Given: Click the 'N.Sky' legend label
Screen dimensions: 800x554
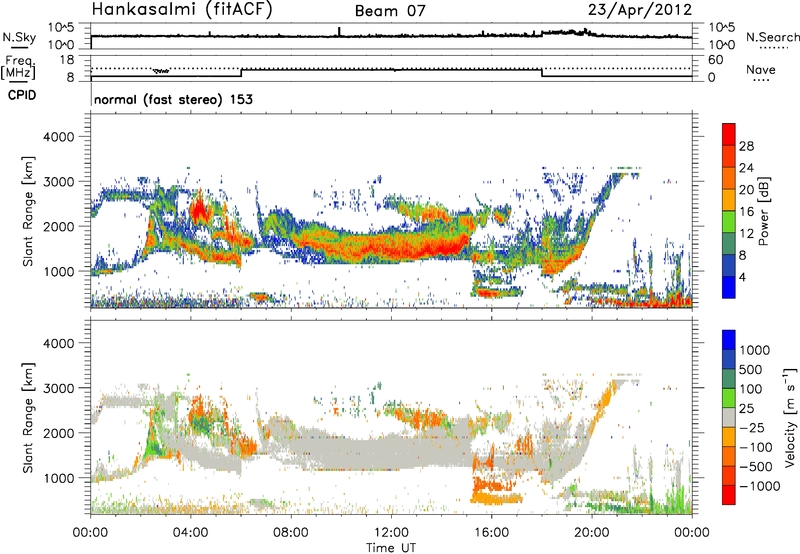Looking at the screenshot, I should (x=19, y=37).
